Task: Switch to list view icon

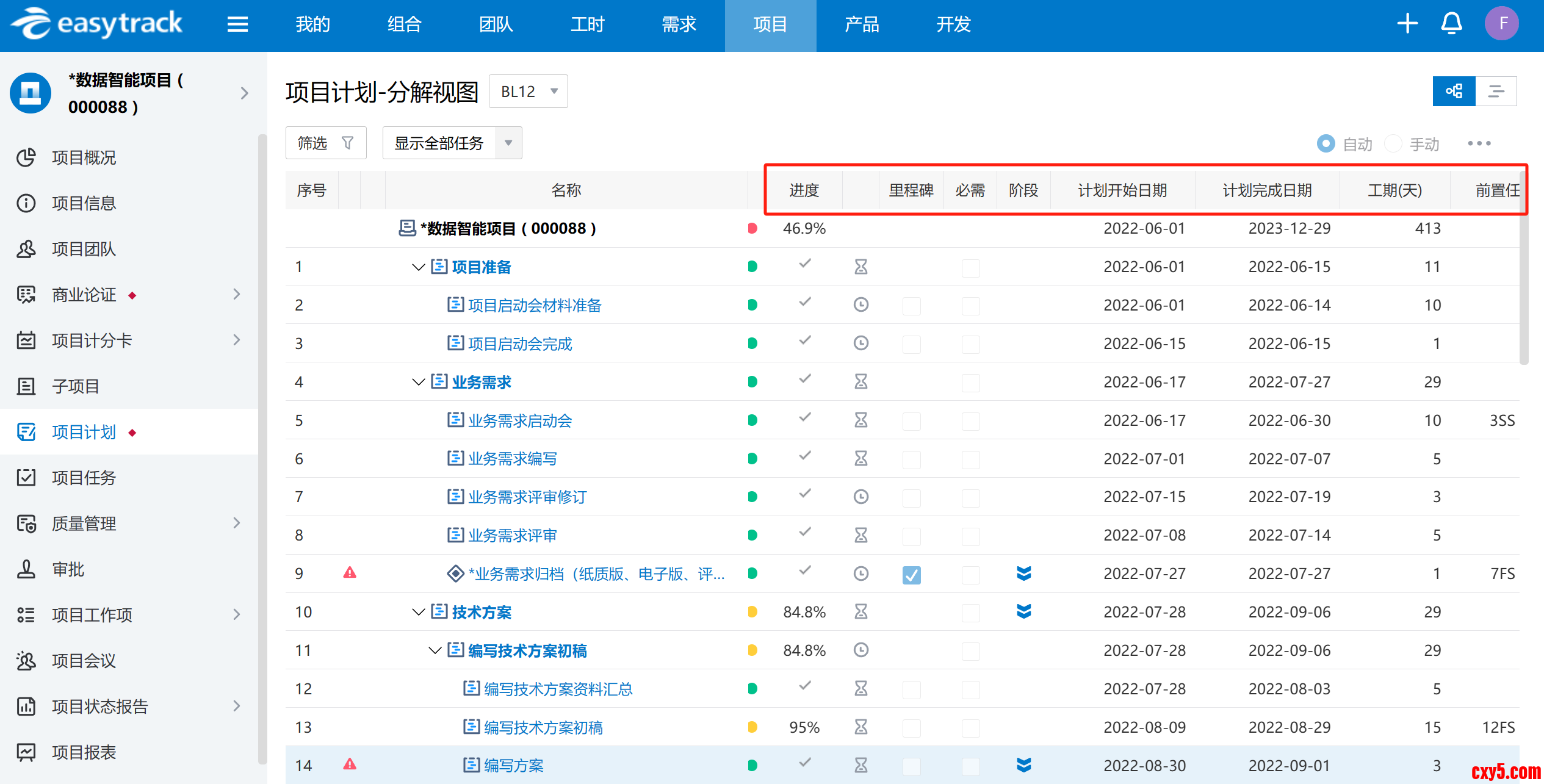Action: pos(1496,92)
